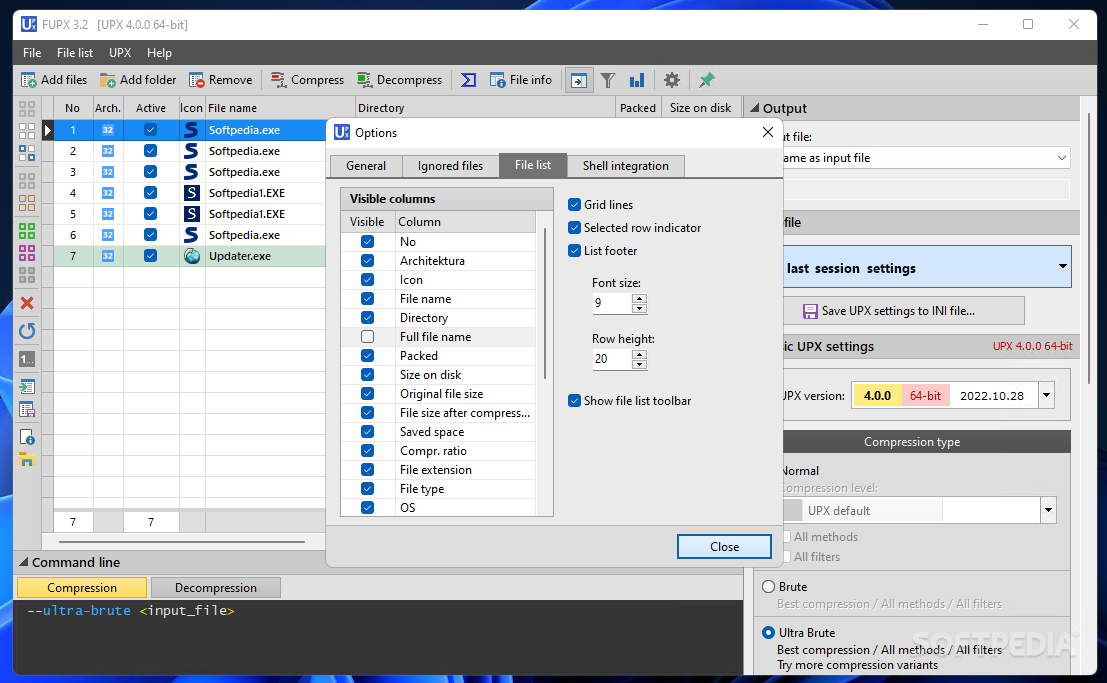1107x683 pixels.
Task: Switch to the Shell integration tab
Action: click(x=626, y=166)
